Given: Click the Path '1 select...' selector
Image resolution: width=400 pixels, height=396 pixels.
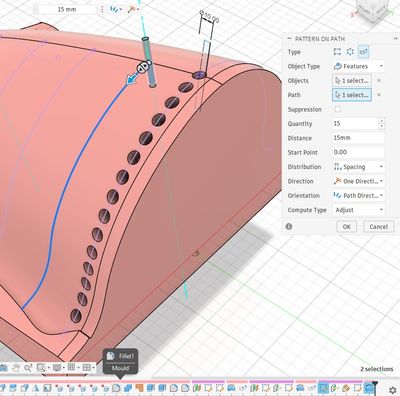Looking at the screenshot, I should 352,95.
